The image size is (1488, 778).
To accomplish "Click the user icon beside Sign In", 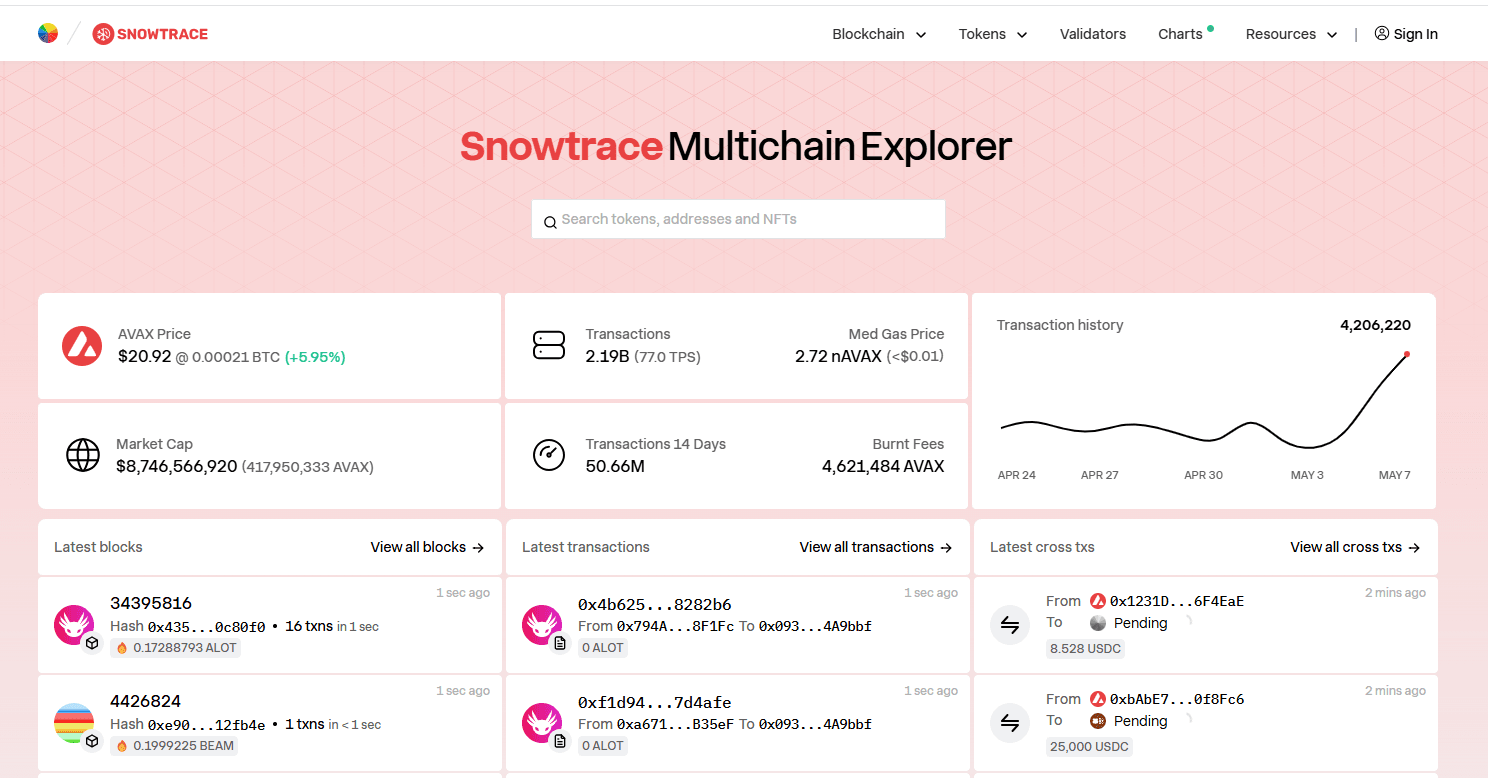I will pos(1382,33).
